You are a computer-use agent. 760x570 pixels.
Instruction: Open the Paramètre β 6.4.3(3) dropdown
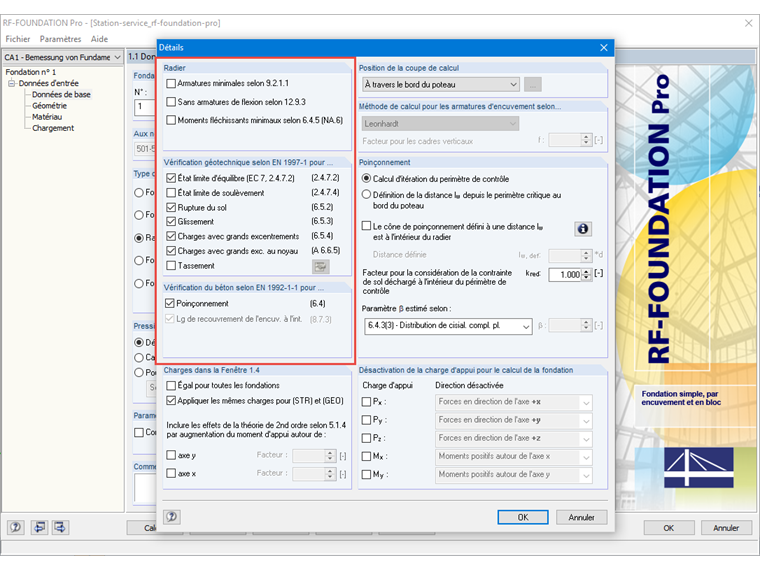point(448,326)
